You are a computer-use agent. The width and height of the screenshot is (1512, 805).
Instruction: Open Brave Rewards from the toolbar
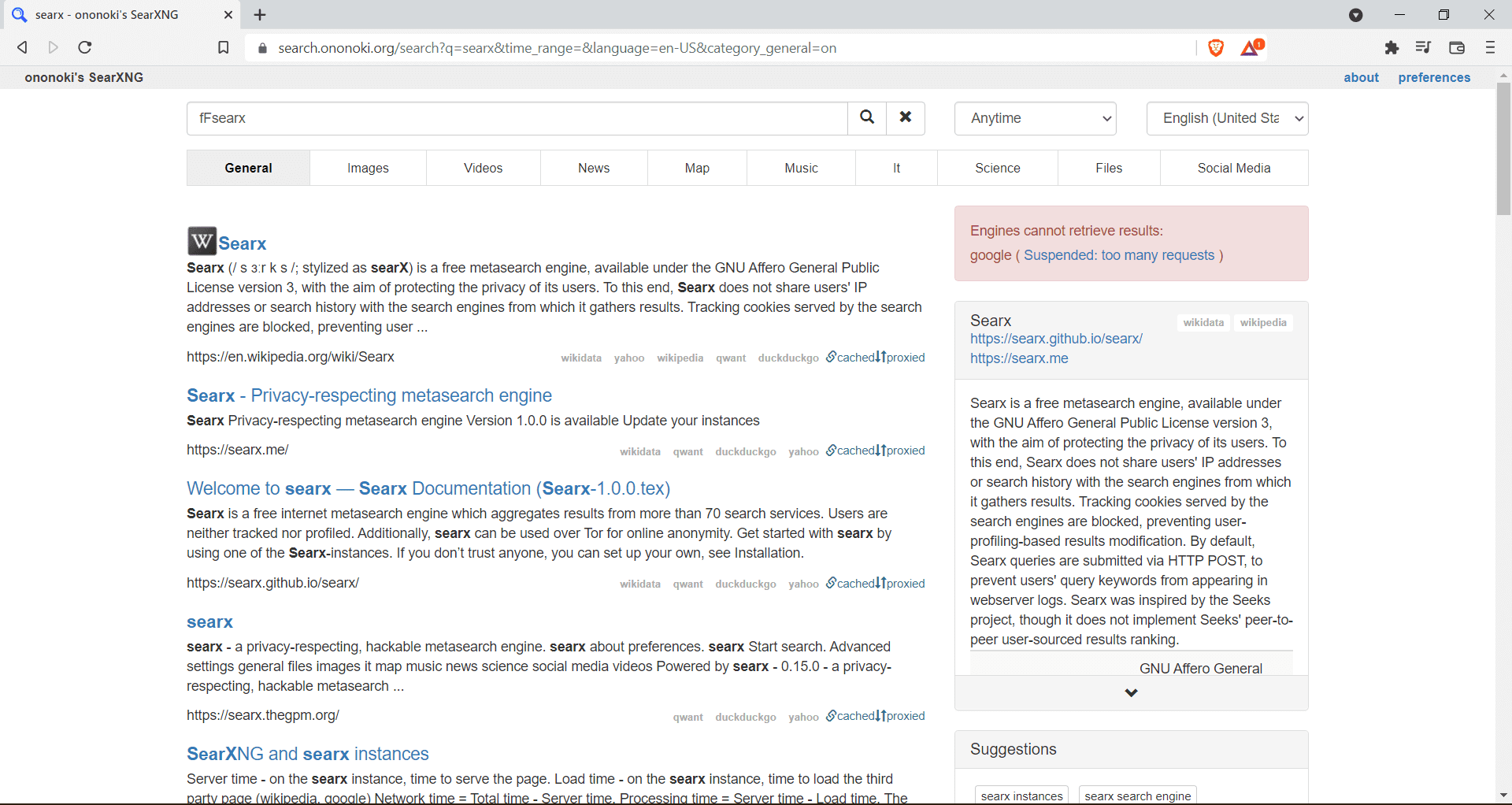[1251, 47]
